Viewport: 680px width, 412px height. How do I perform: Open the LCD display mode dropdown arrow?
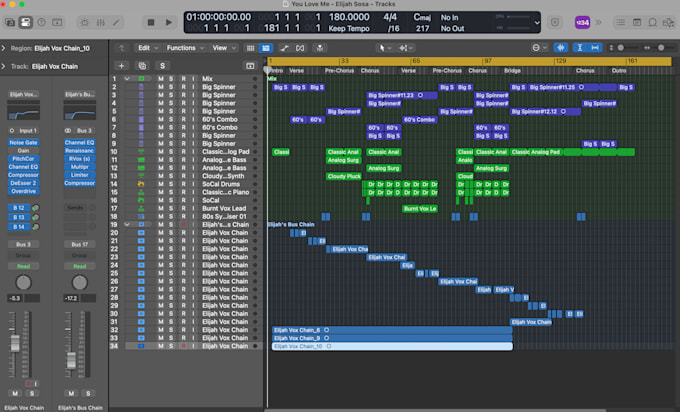click(537, 23)
